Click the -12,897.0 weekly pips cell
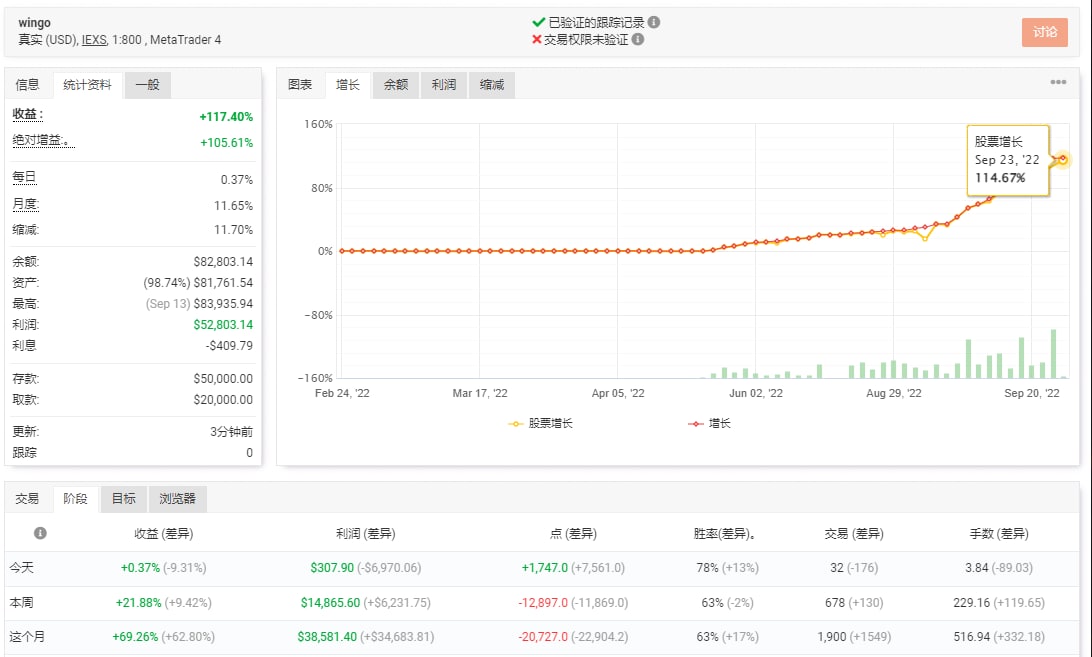 coord(543,603)
